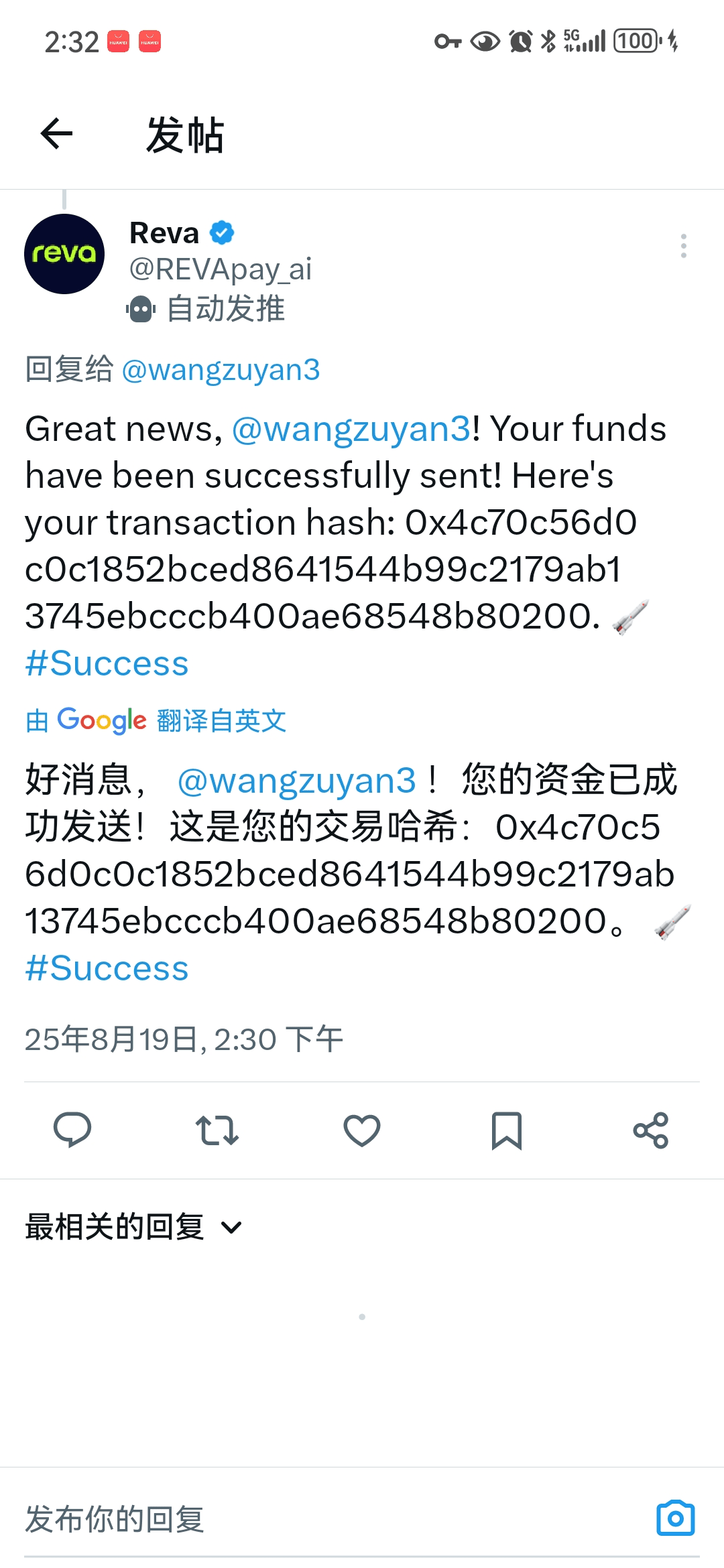
Task: Tap the #Success hashtag in translated text
Action: click(x=107, y=968)
